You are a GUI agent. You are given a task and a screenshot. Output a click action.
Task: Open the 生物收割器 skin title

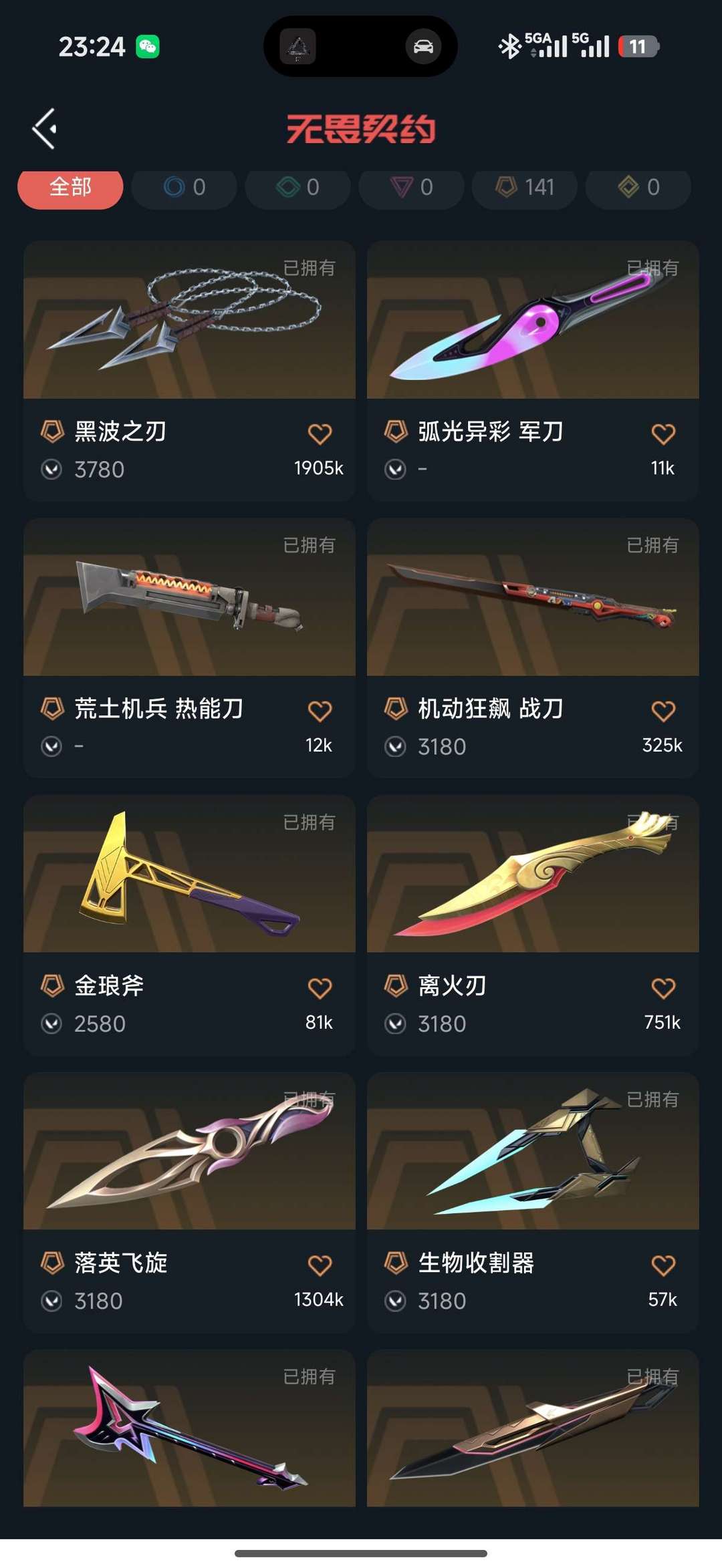click(476, 1263)
